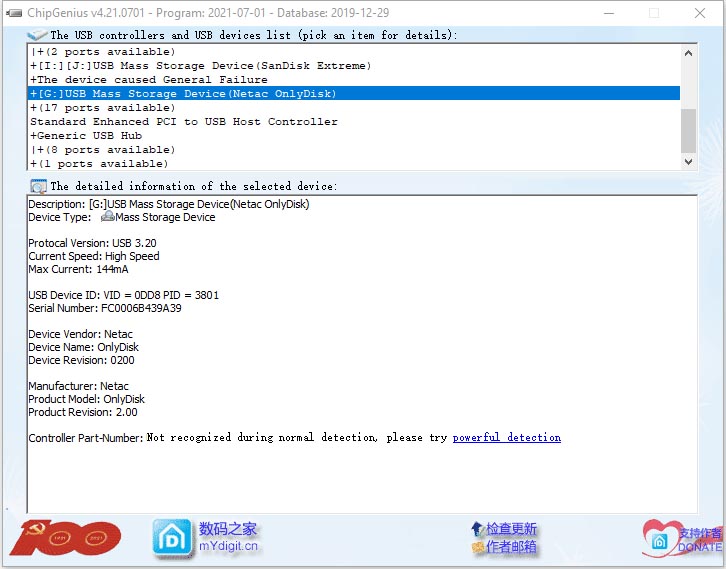This screenshot has width=726, height=569.
Task: Click the 'Device Revision: 0200' line
Action: pyautogui.click(x=81, y=360)
